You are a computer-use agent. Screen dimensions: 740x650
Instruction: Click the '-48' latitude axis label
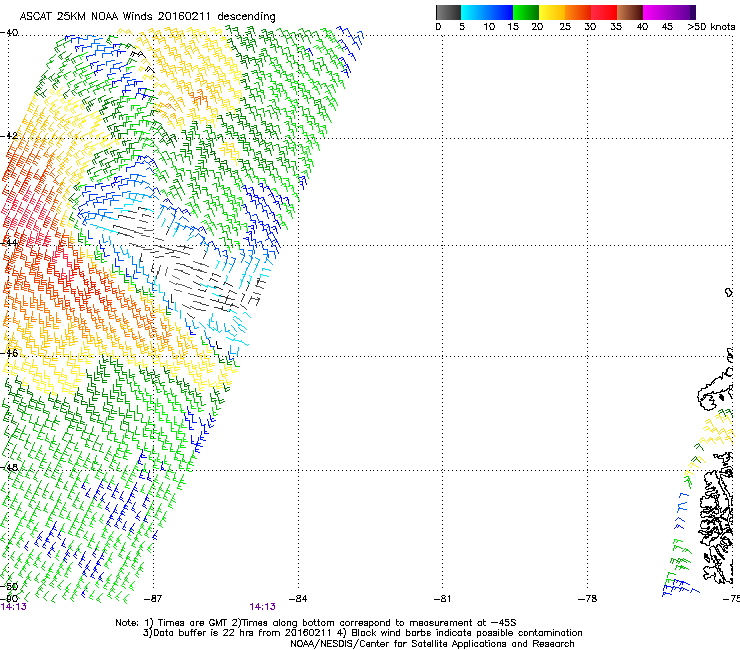[9, 467]
